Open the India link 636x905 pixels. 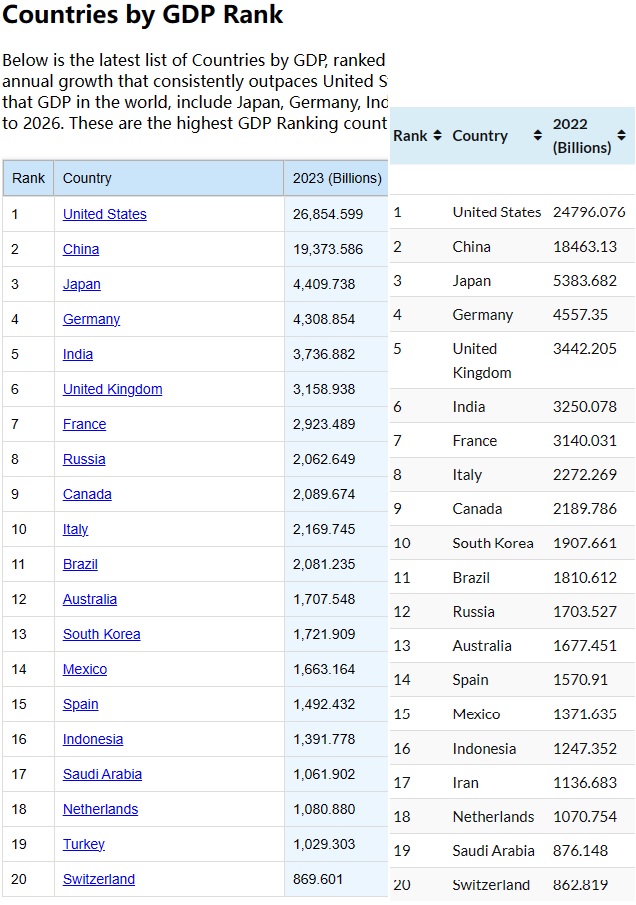78,354
